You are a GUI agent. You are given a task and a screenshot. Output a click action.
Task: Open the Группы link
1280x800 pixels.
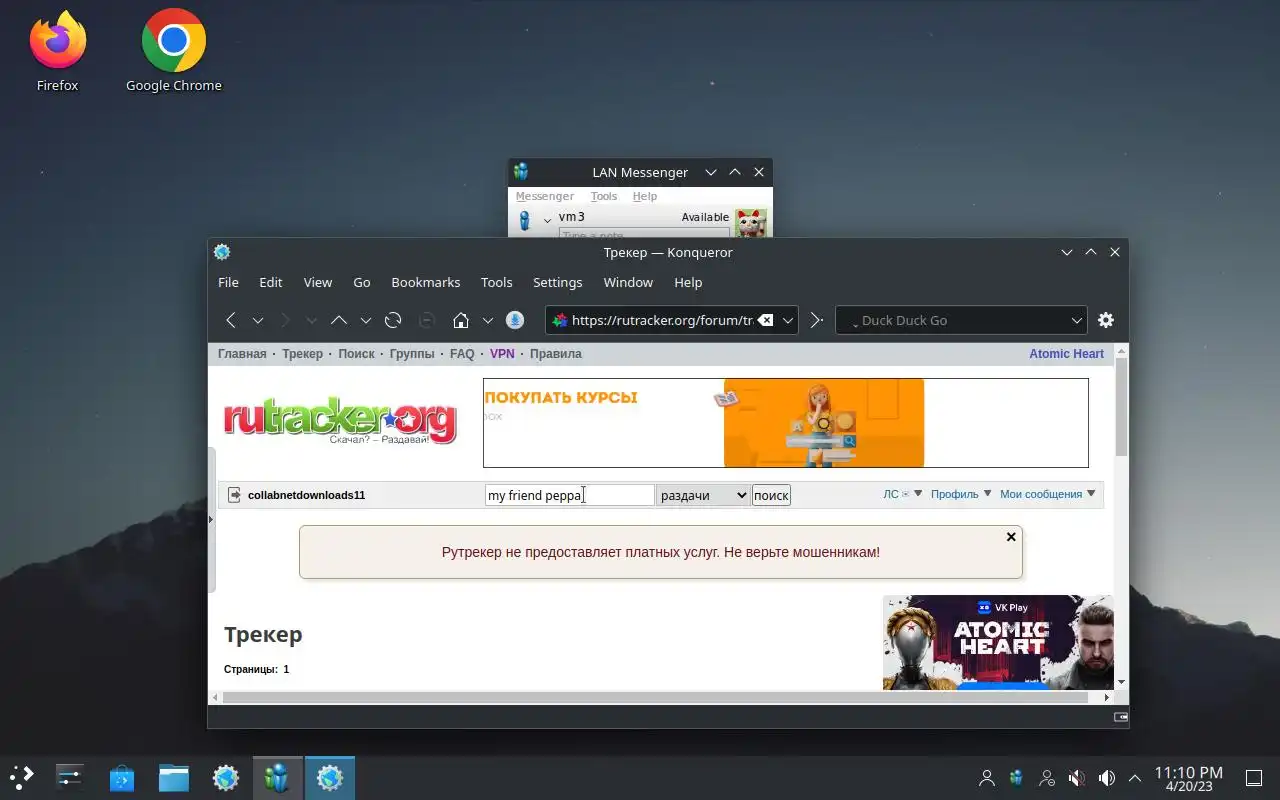tap(412, 354)
